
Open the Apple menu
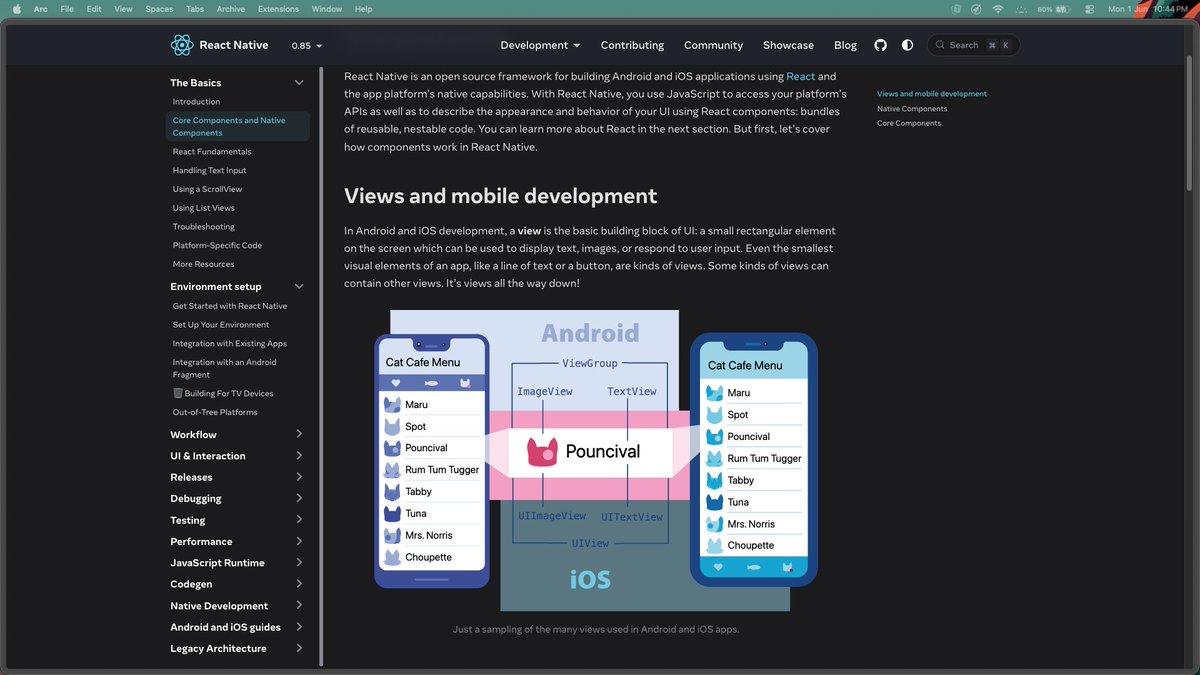point(16,9)
